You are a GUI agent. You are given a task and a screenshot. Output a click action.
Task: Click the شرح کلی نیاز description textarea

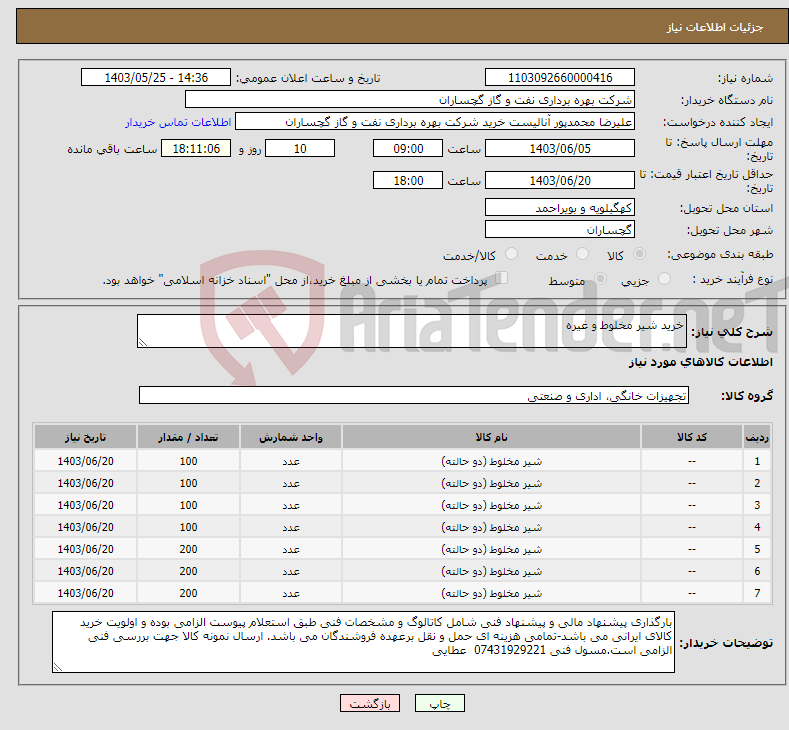(x=412, y=331)
